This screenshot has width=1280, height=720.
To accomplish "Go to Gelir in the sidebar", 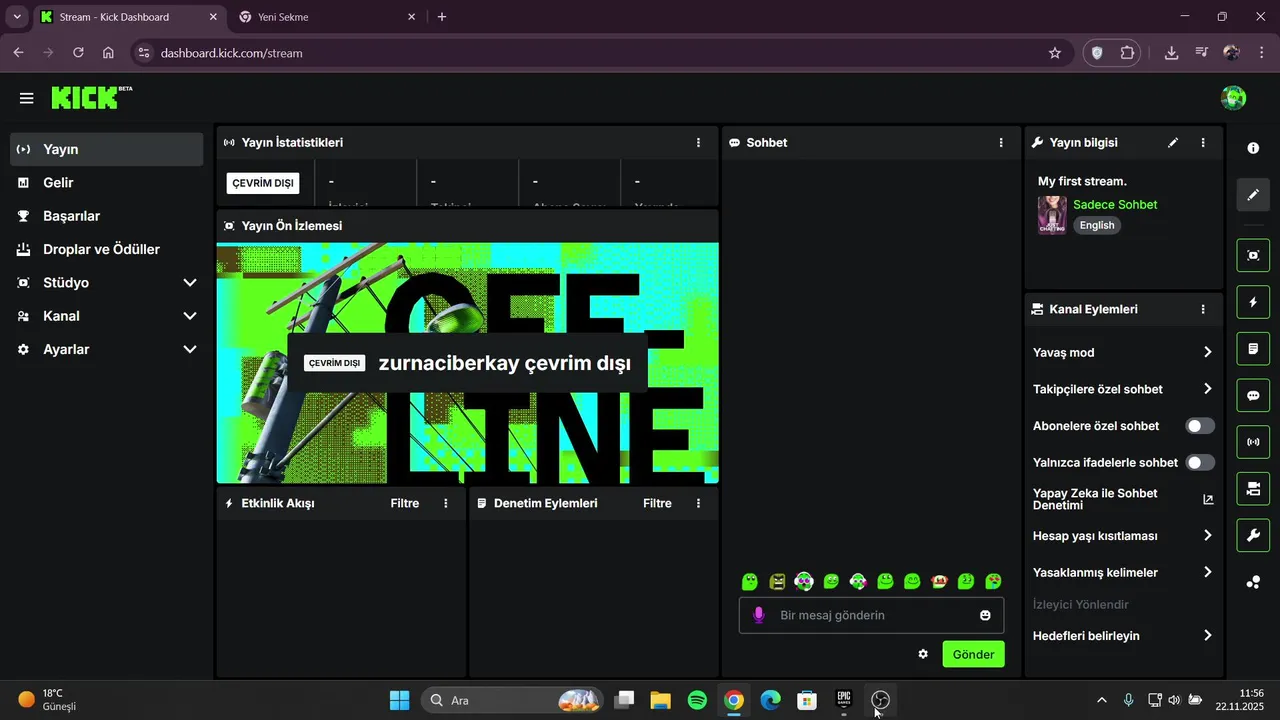I will (x=107, y=183).
